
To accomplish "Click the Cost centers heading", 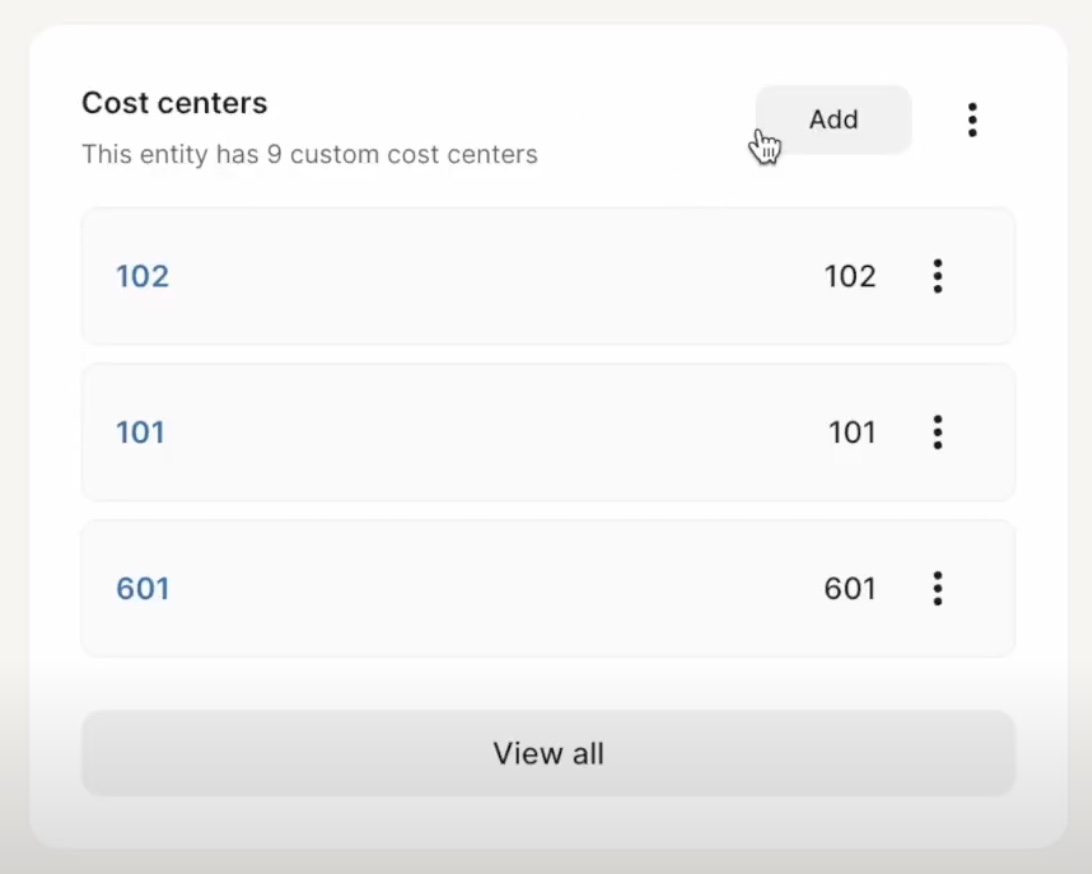I will pos(174,103).
